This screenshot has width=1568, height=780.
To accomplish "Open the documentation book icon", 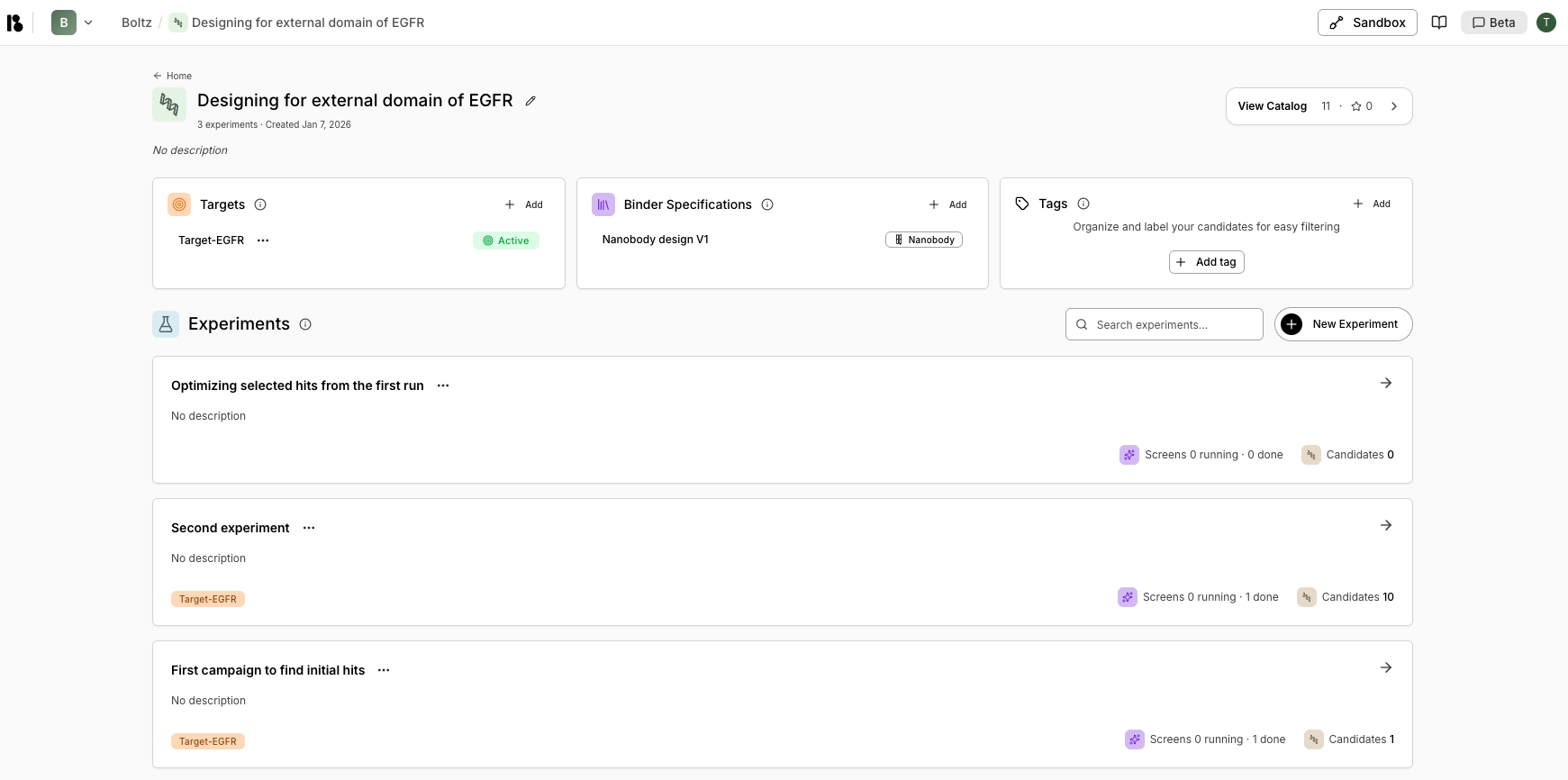I will [1439, 23].
